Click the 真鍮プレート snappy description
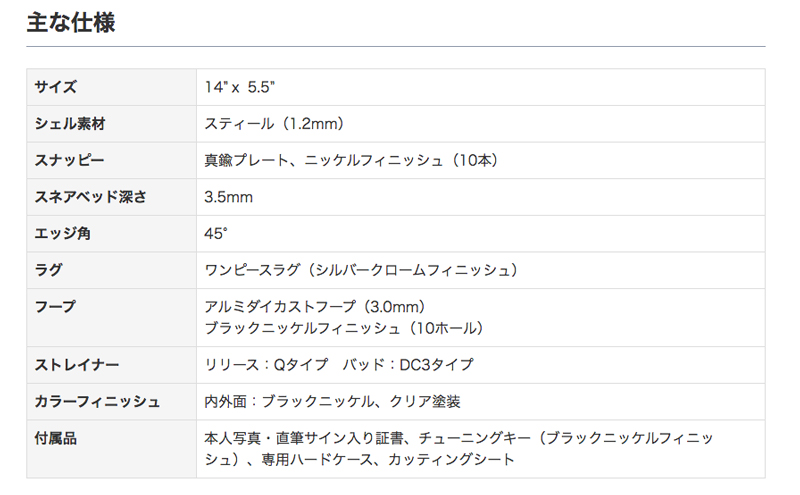Image resolution: width=800 pixels, height=495 pixels. [x=352, y=160]
